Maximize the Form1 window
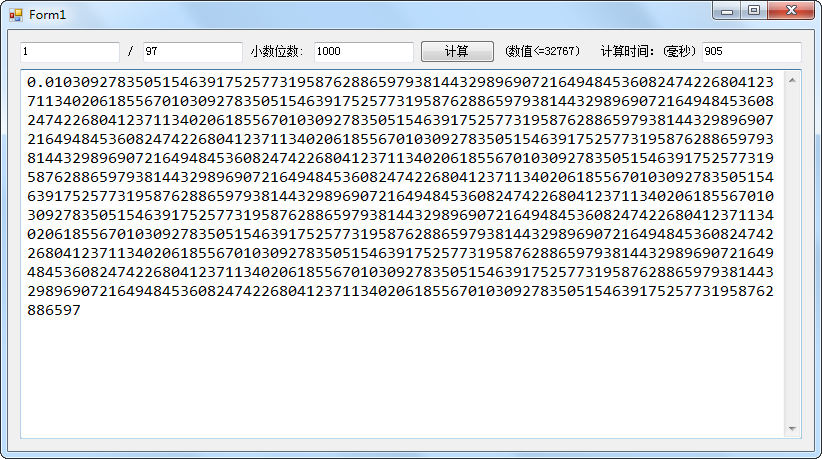 [753, 10]
